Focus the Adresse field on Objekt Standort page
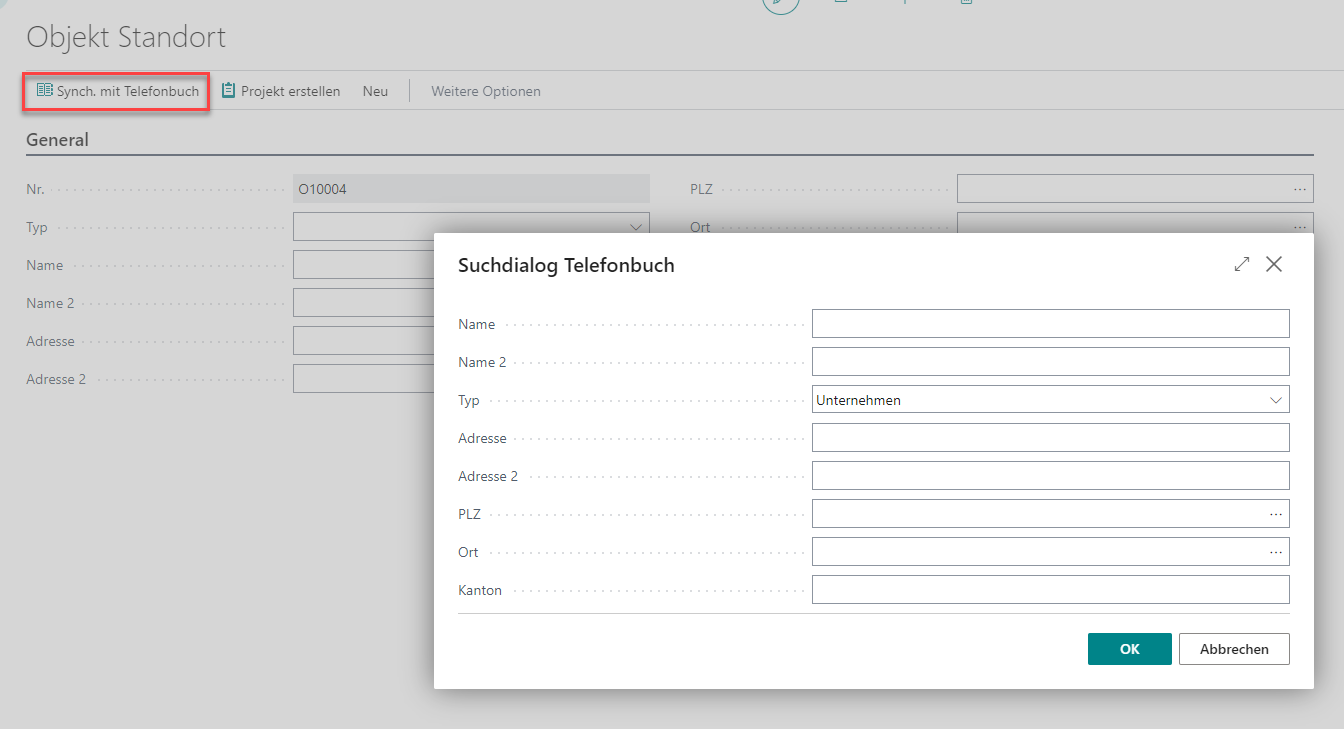Screen dimensions: 1344x729 (363, 341)
